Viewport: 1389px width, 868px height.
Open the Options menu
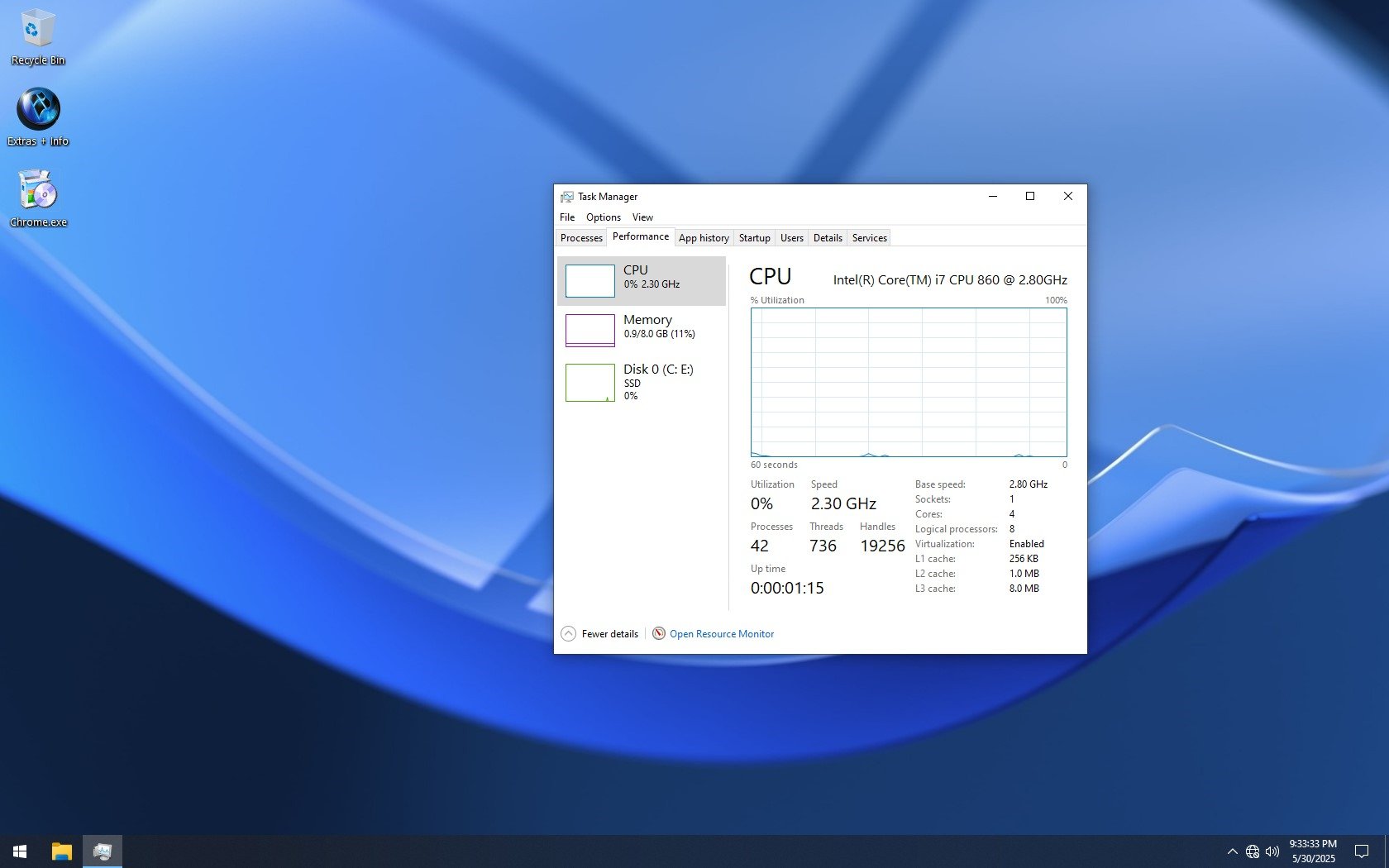tap(603, 217)
